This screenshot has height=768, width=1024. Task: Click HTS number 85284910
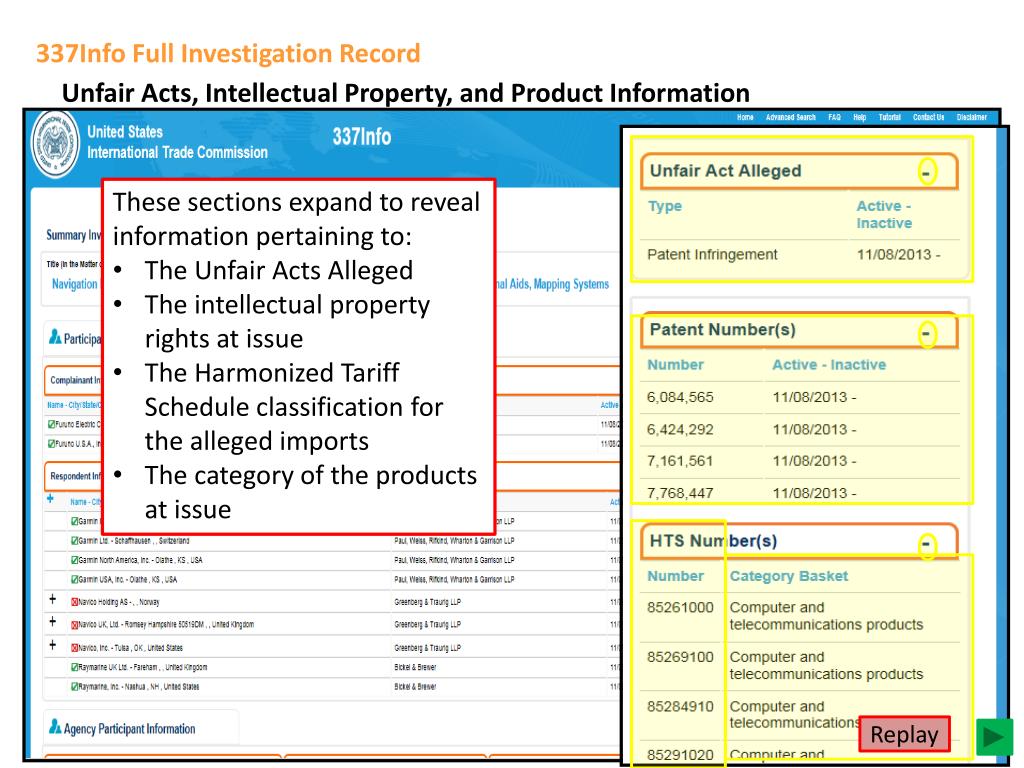(x=680, y=707)
